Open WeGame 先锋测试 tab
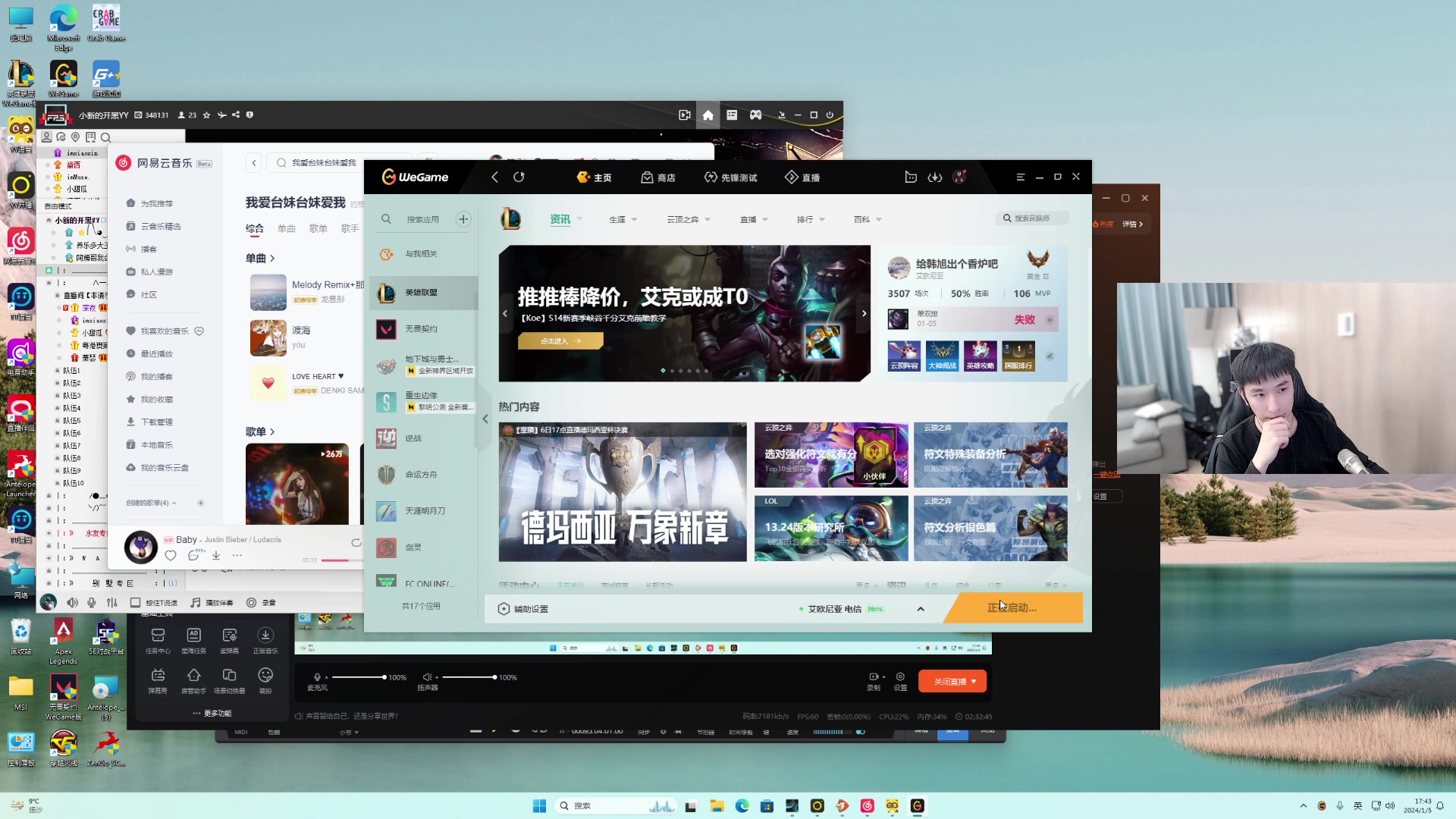This screenshot has width=1456, height=819. point(731,177)
